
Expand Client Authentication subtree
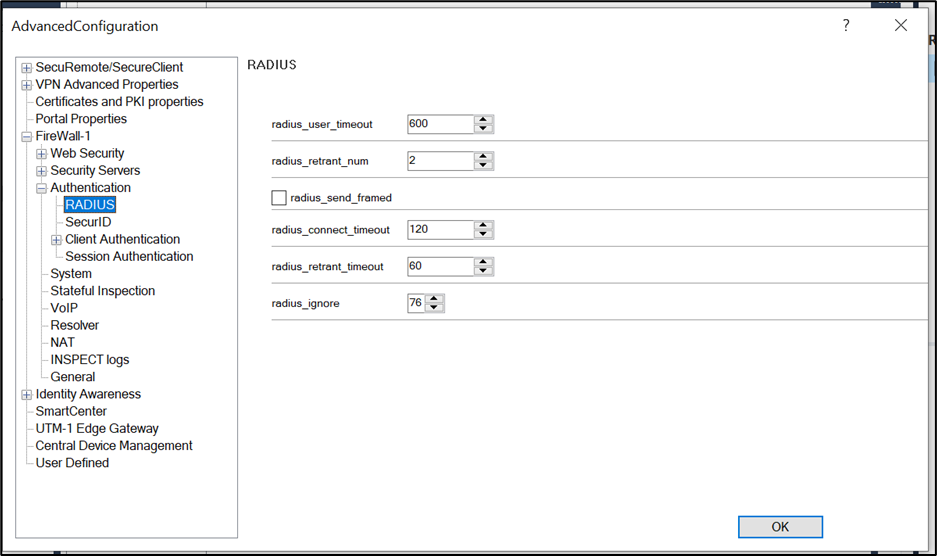(57, 240)
